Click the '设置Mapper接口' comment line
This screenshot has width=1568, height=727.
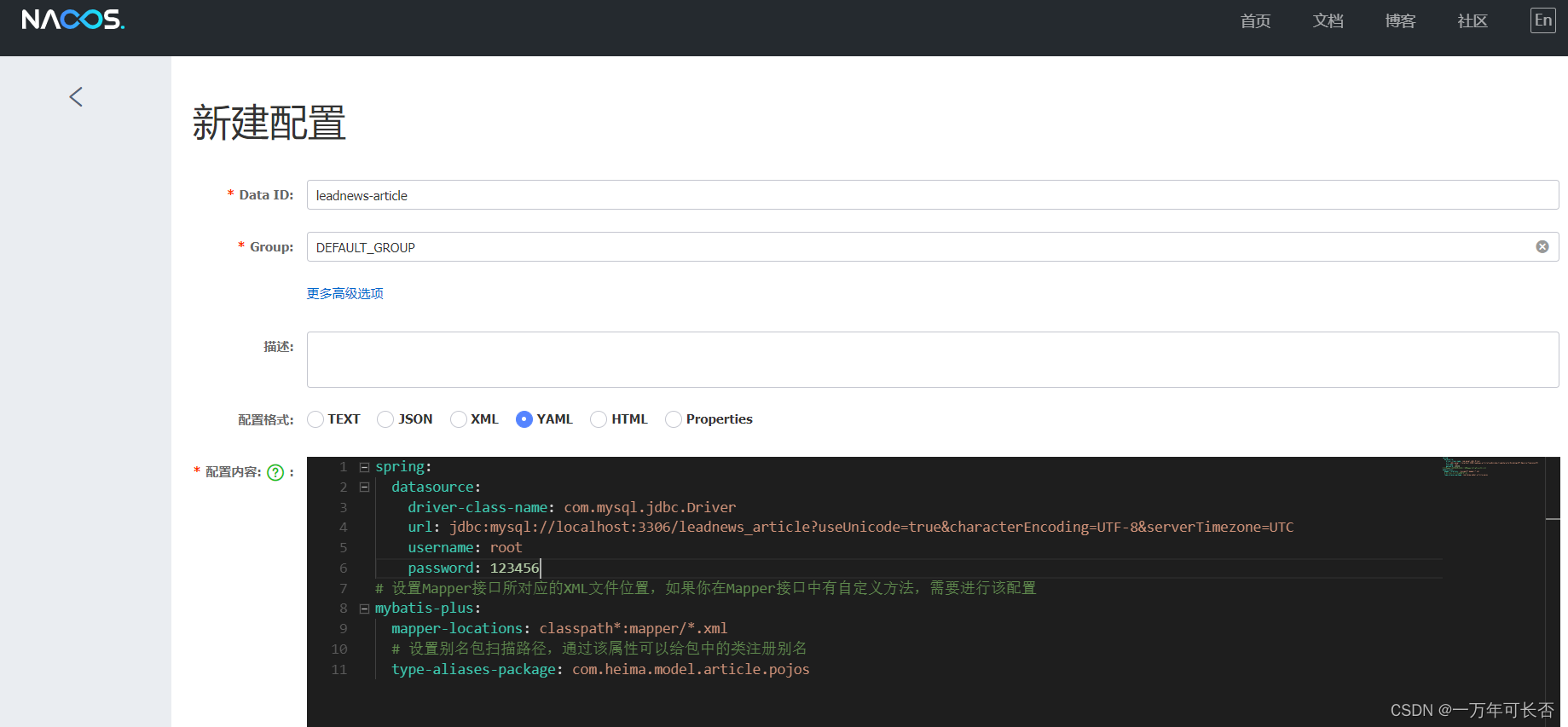click(705, 588)
